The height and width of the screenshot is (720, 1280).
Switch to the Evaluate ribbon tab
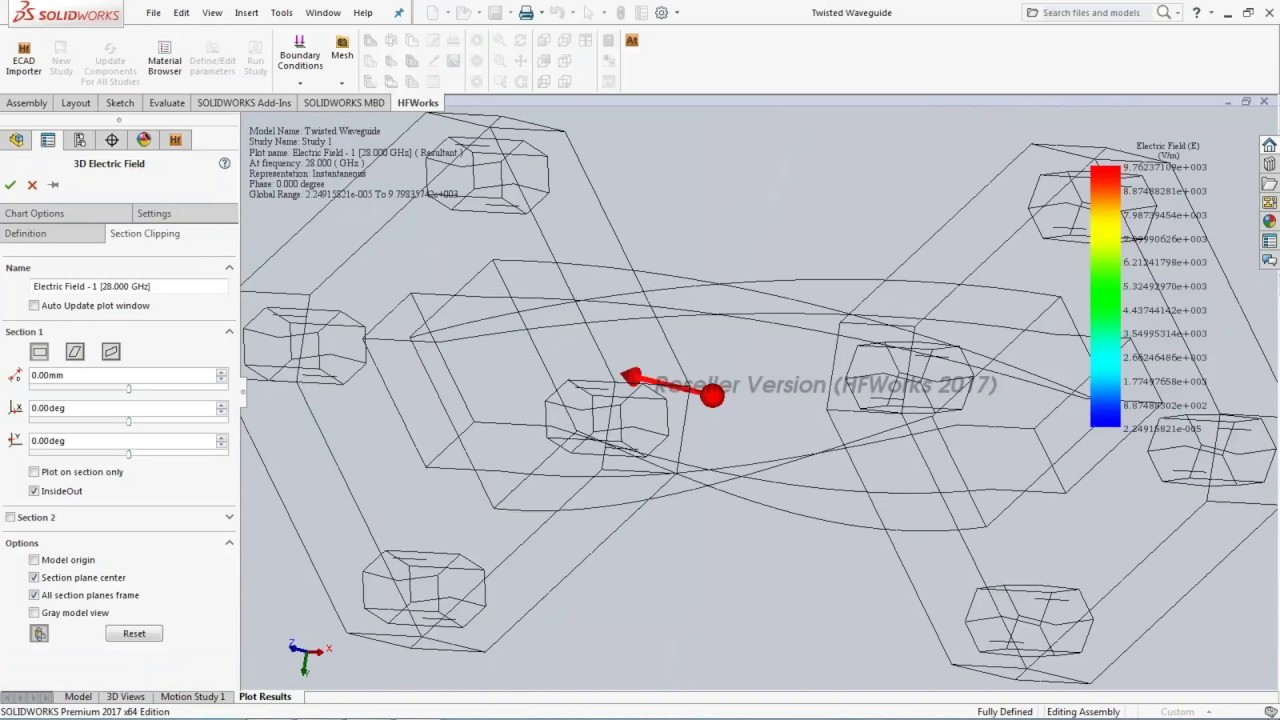167,103
